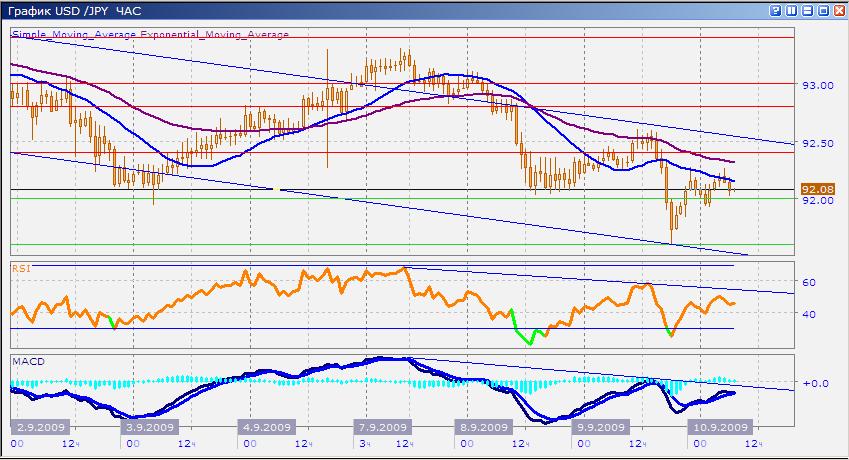
Task: Minimize the USD/JPY chart window
Action: click(x=807, y=10)
